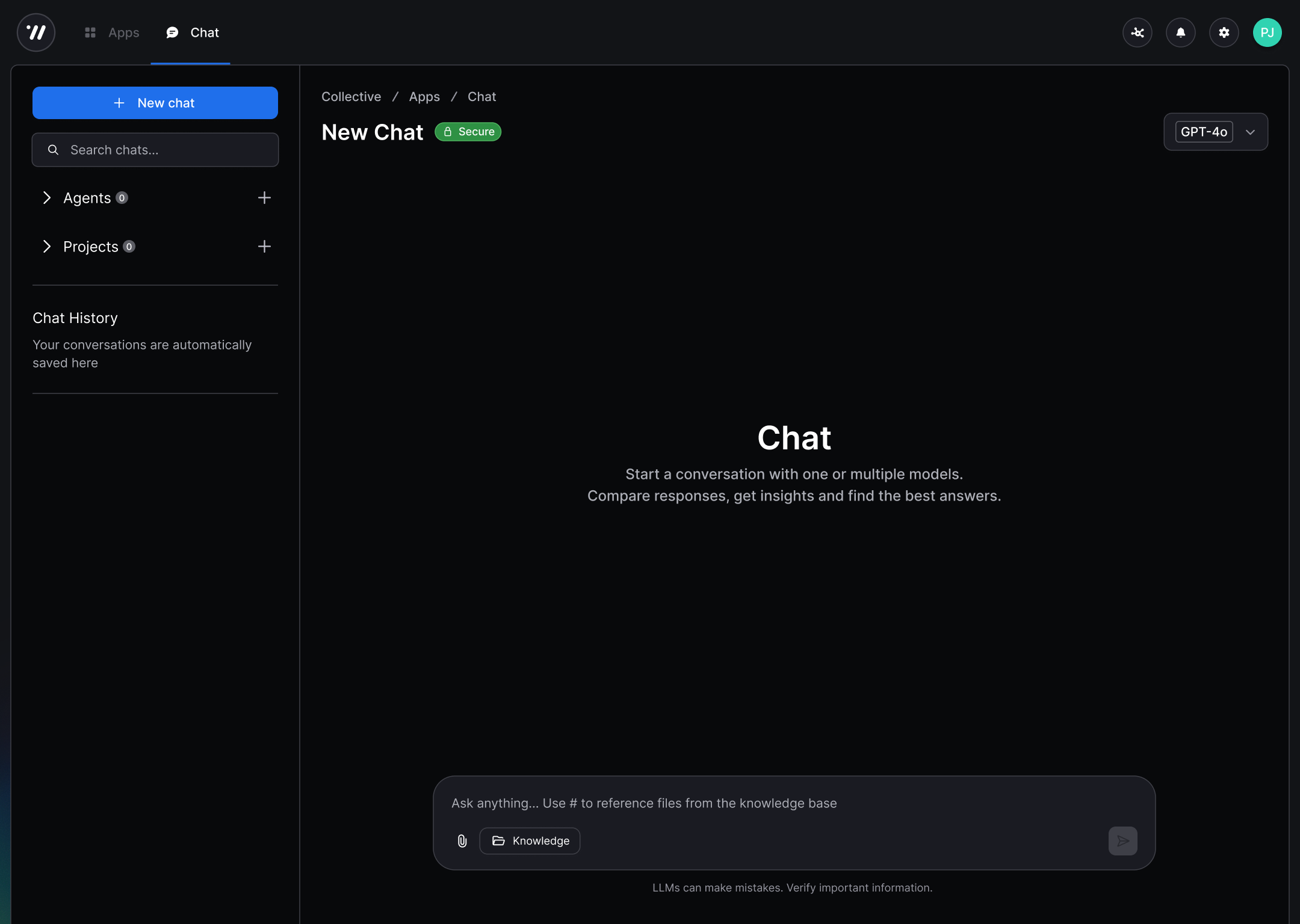Open the Apps tab in the top navigation
Viewport: 1300px width, 924px height.
tap(112, 32)
